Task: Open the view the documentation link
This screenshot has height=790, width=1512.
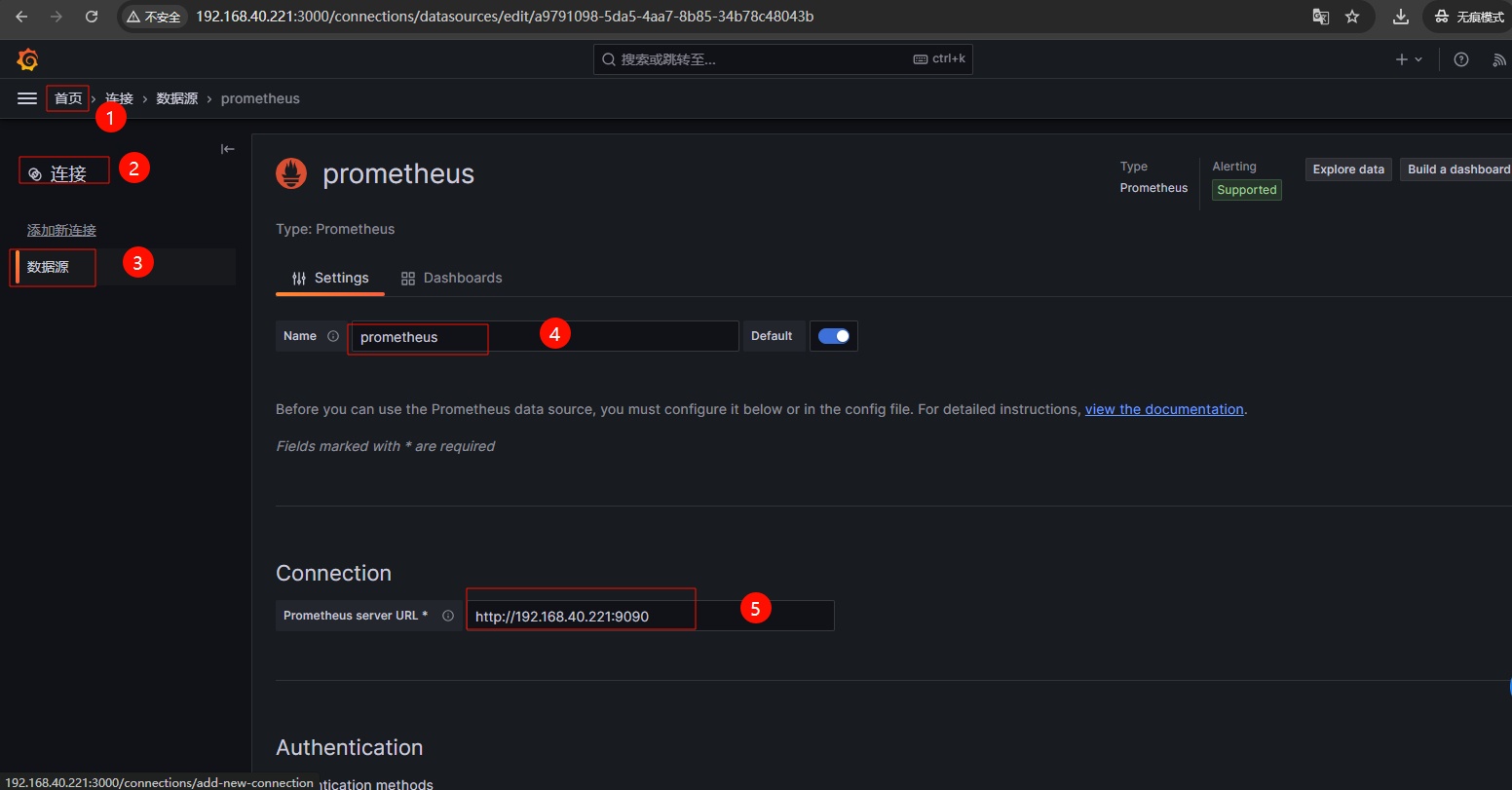Action: 1164,409
